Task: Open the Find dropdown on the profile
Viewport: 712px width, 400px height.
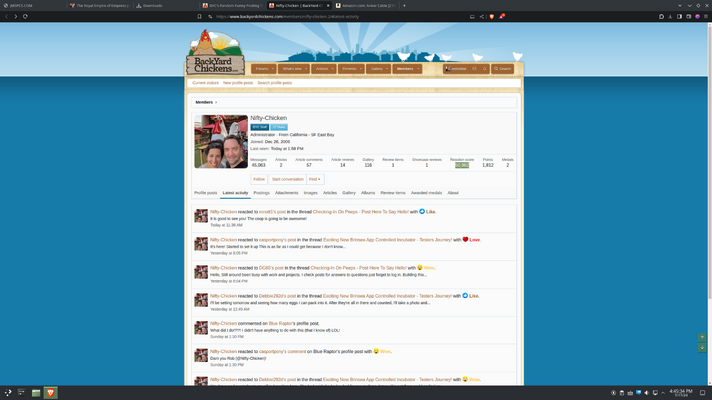Action: (x=315, y=179)
